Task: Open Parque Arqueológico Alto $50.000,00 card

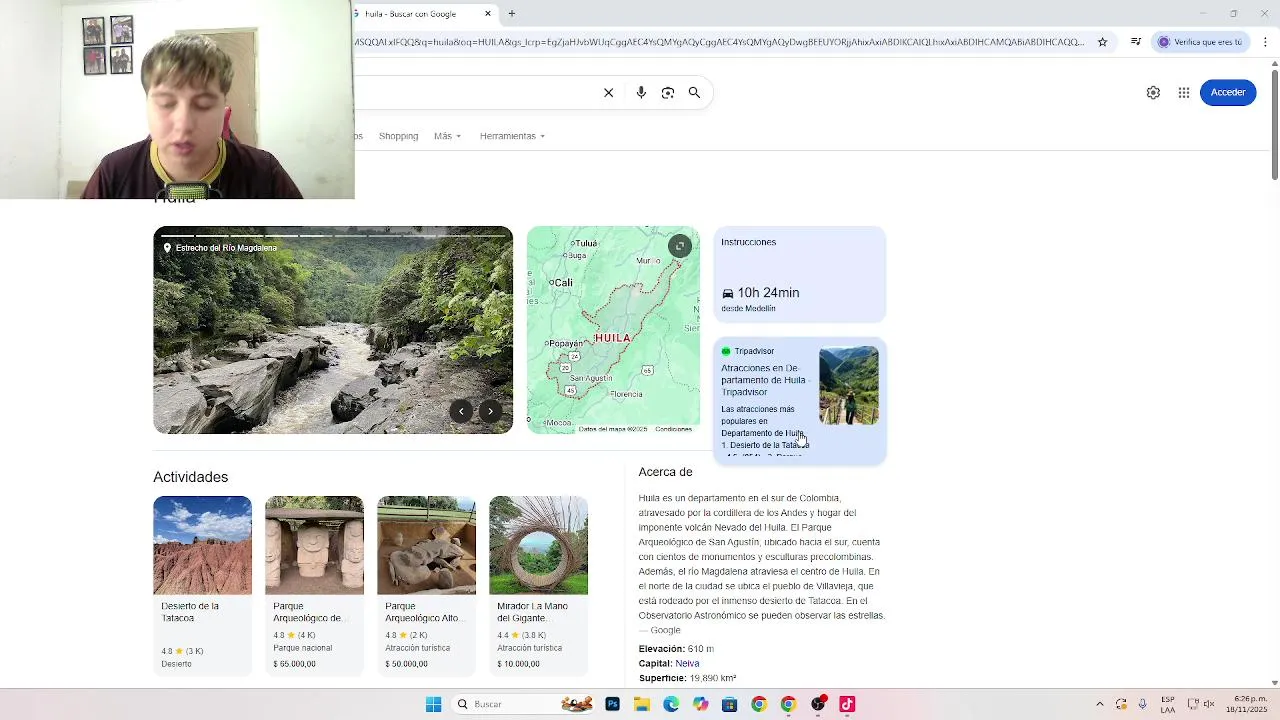Action: point(426,586)
